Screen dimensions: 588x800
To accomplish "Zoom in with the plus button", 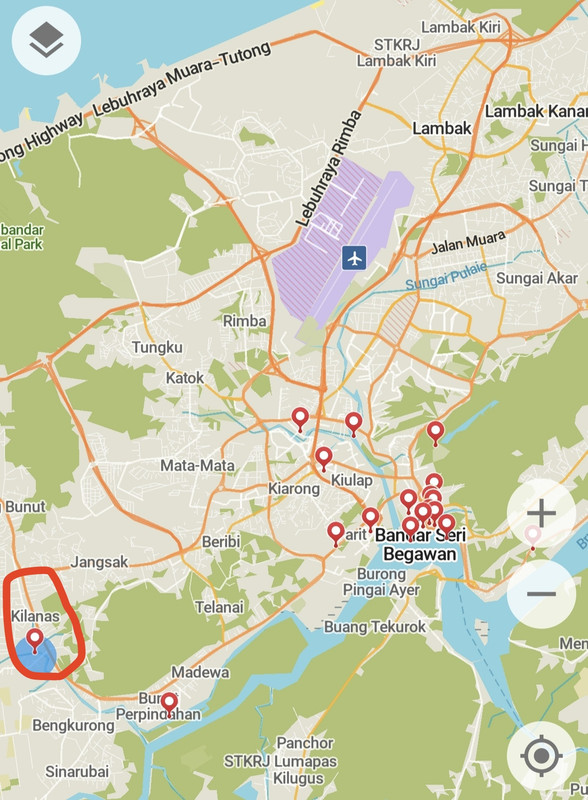I will (x=542, y=513).
